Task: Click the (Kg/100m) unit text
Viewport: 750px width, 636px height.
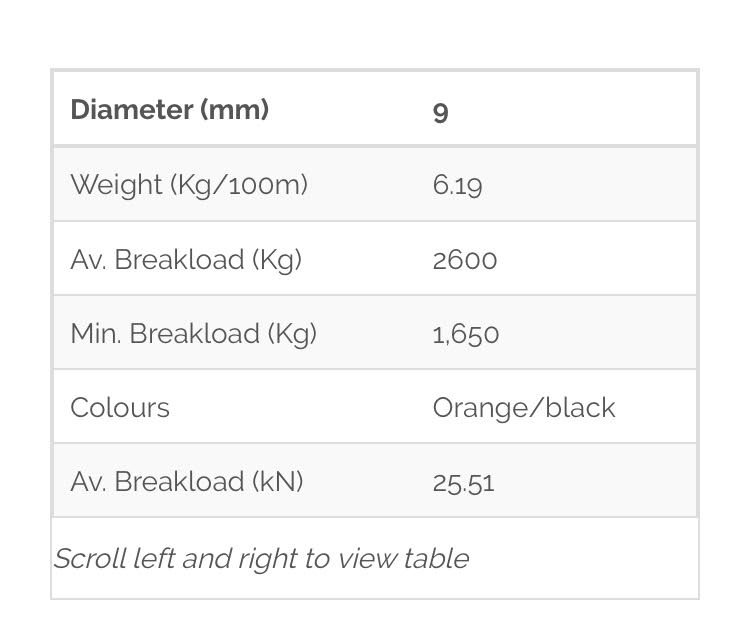Action: (239, 185)
